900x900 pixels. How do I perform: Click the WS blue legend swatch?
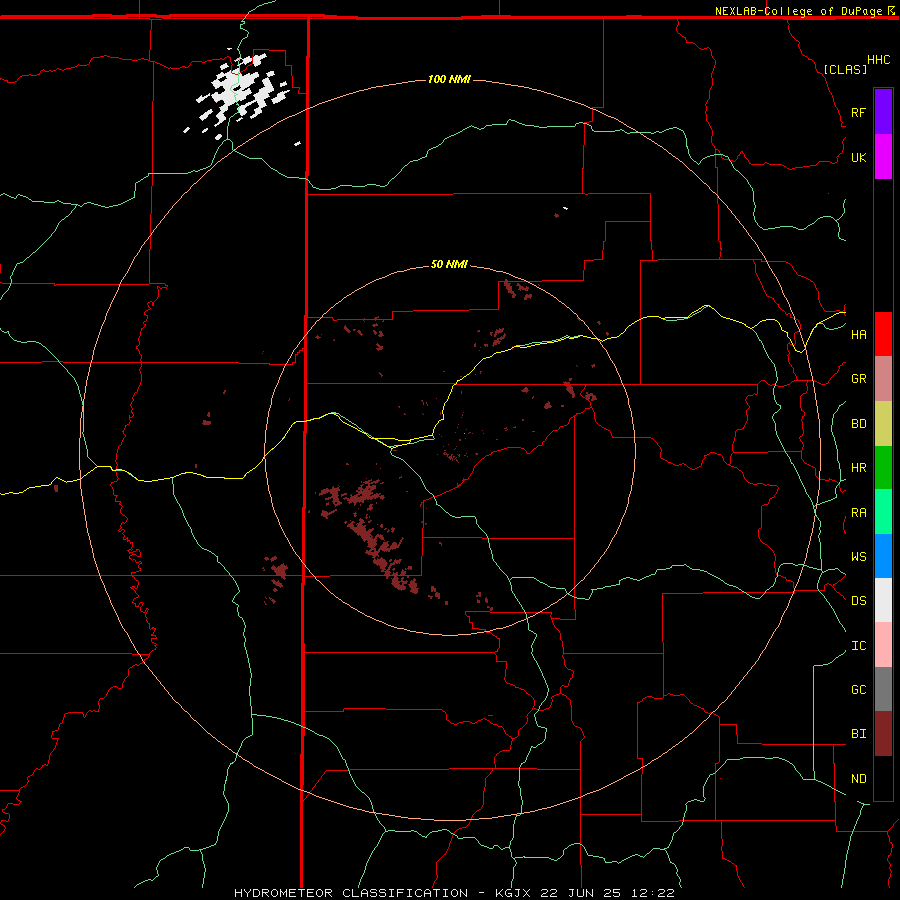pyautogui.click(x=883, y=556)
